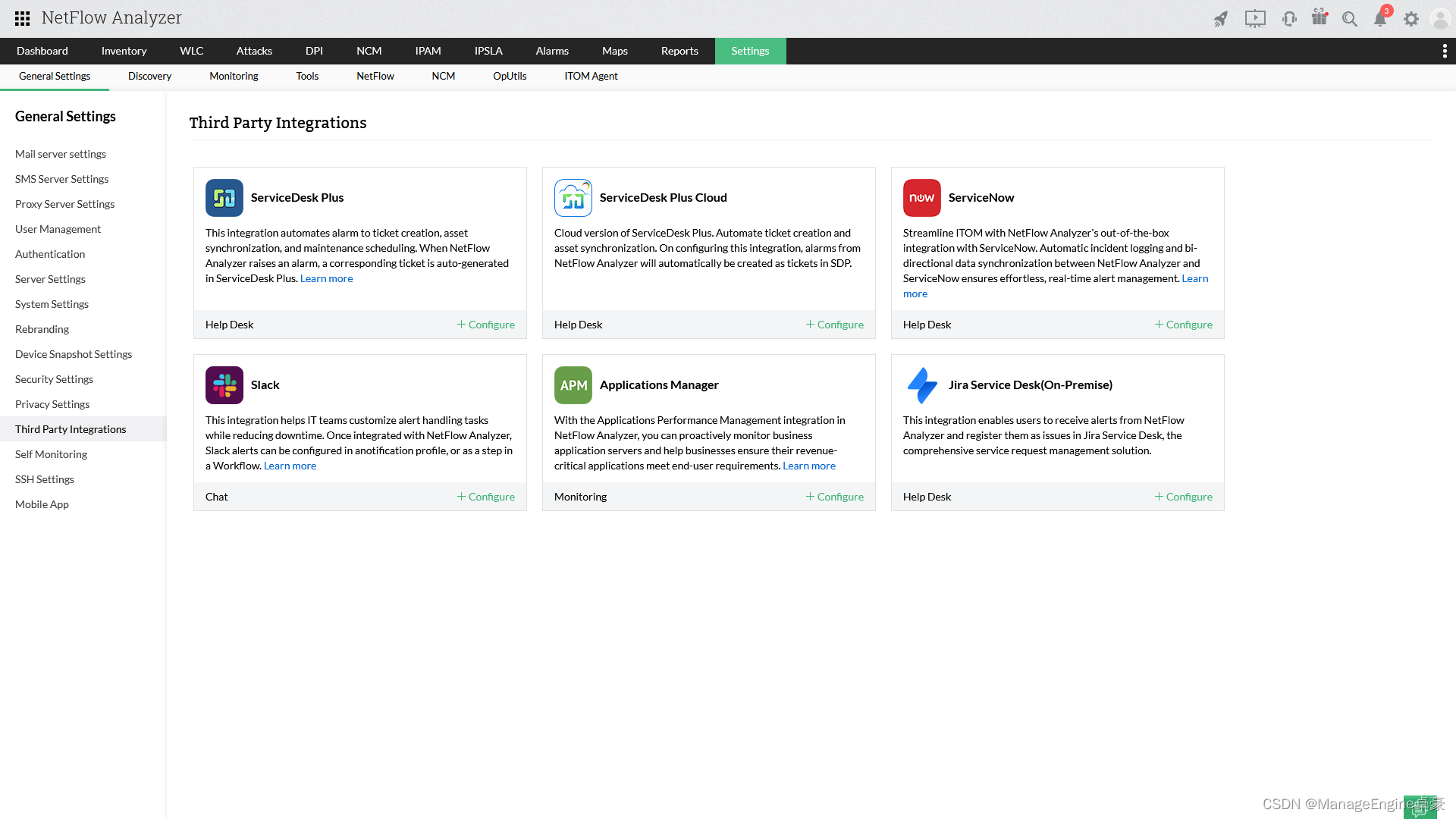Click the search magnifier icon
1456x819 pixels.
(x=1350, y=19)
